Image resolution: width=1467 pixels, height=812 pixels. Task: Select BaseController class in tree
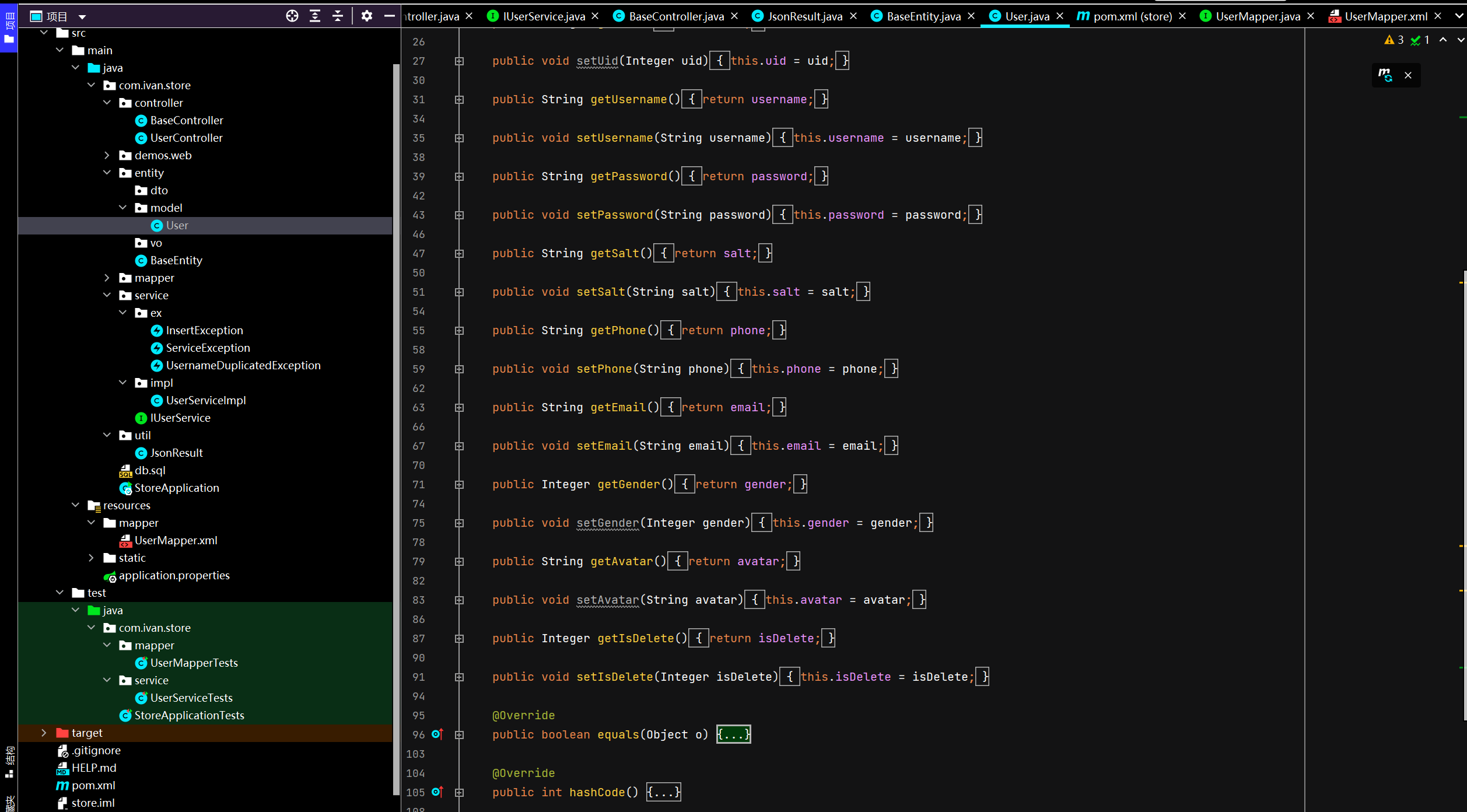[x=187, y=120]
